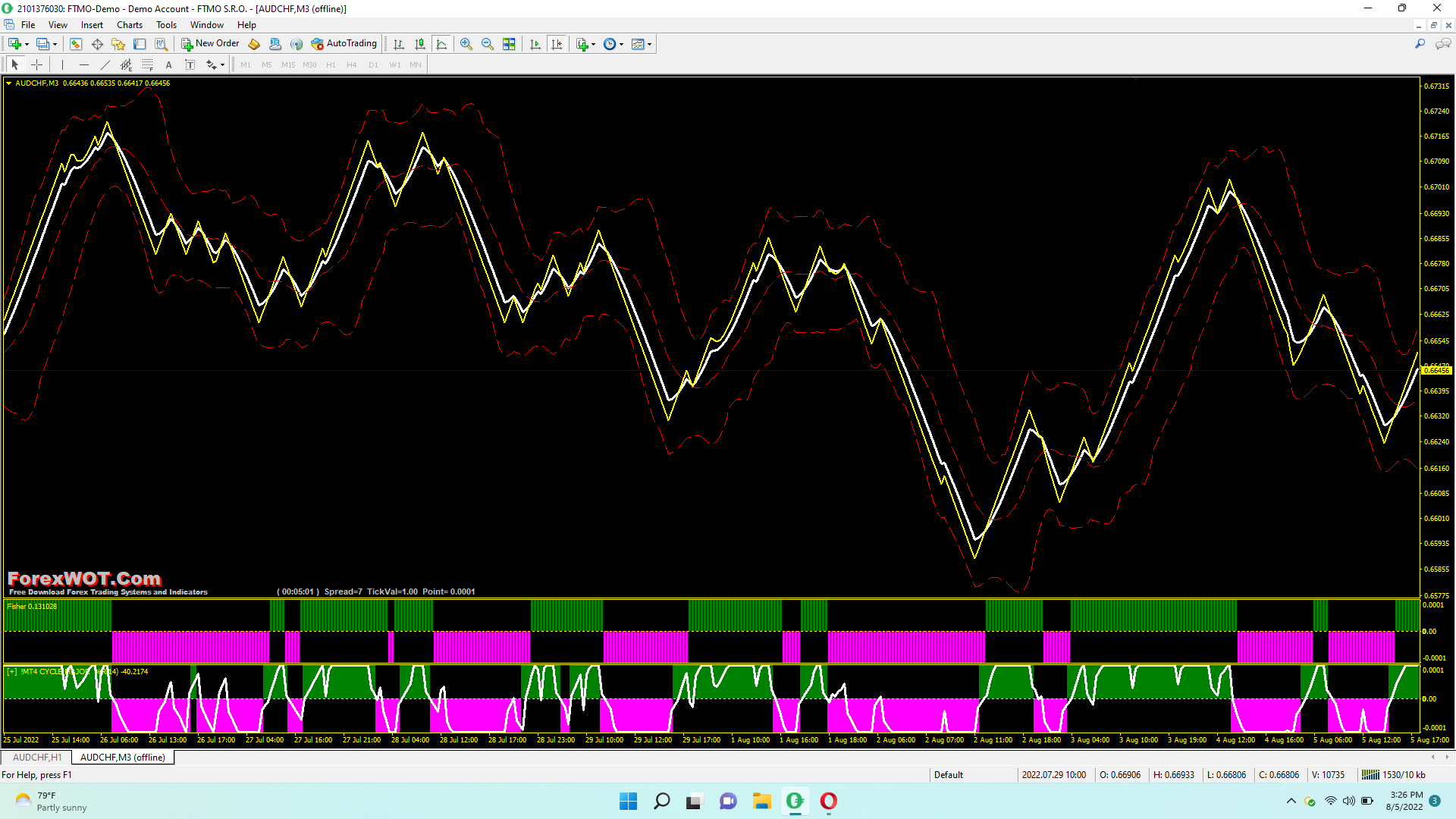
Task: Expand the templates dropdown arrow
Action: point(650,44)
